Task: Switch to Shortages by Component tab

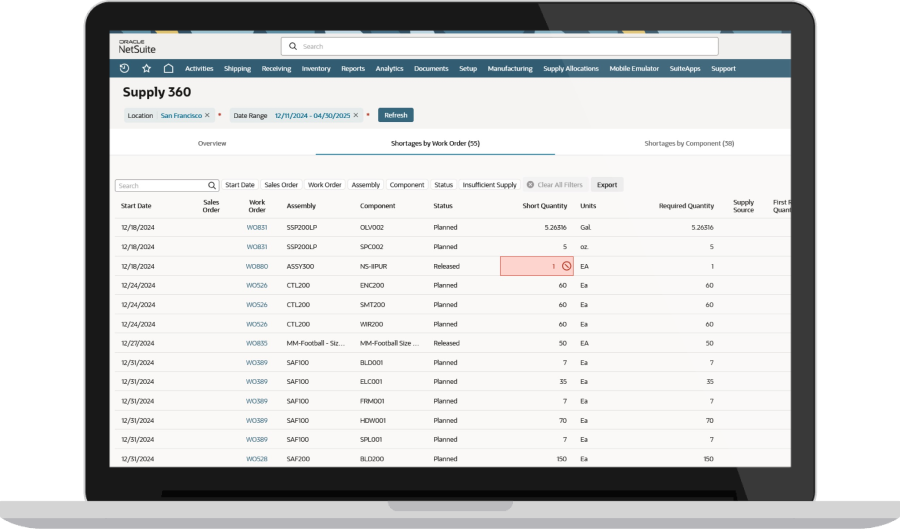Action: click(689, 143)
